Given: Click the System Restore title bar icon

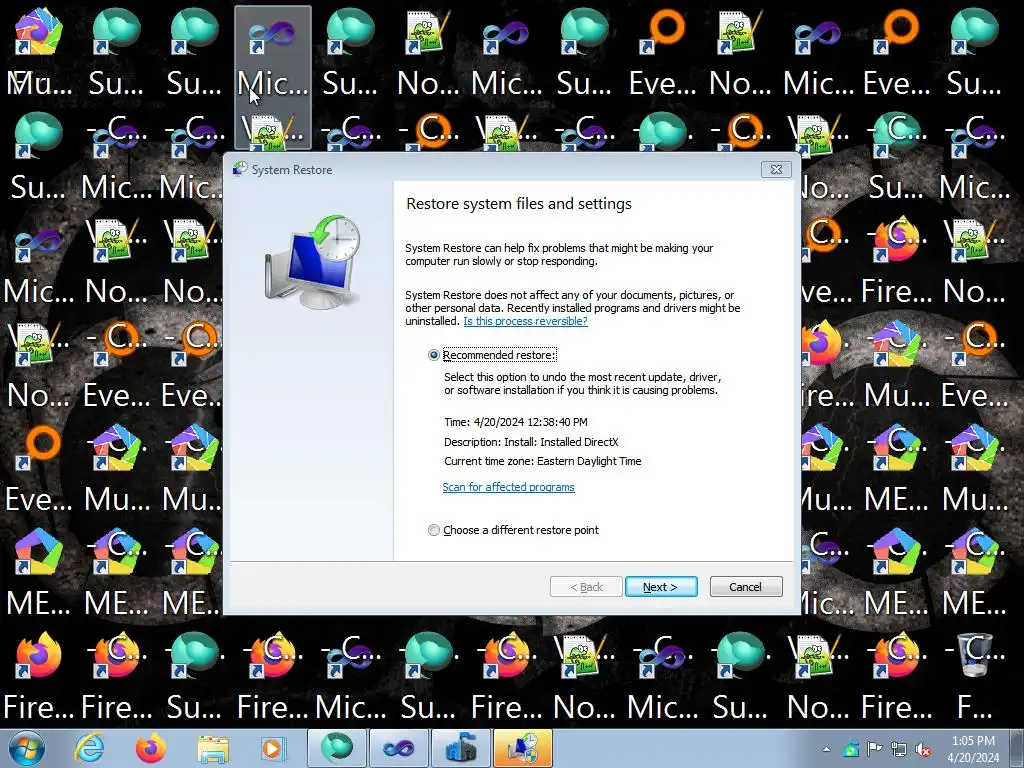Looking at the screenshot, I should (240, 169).
